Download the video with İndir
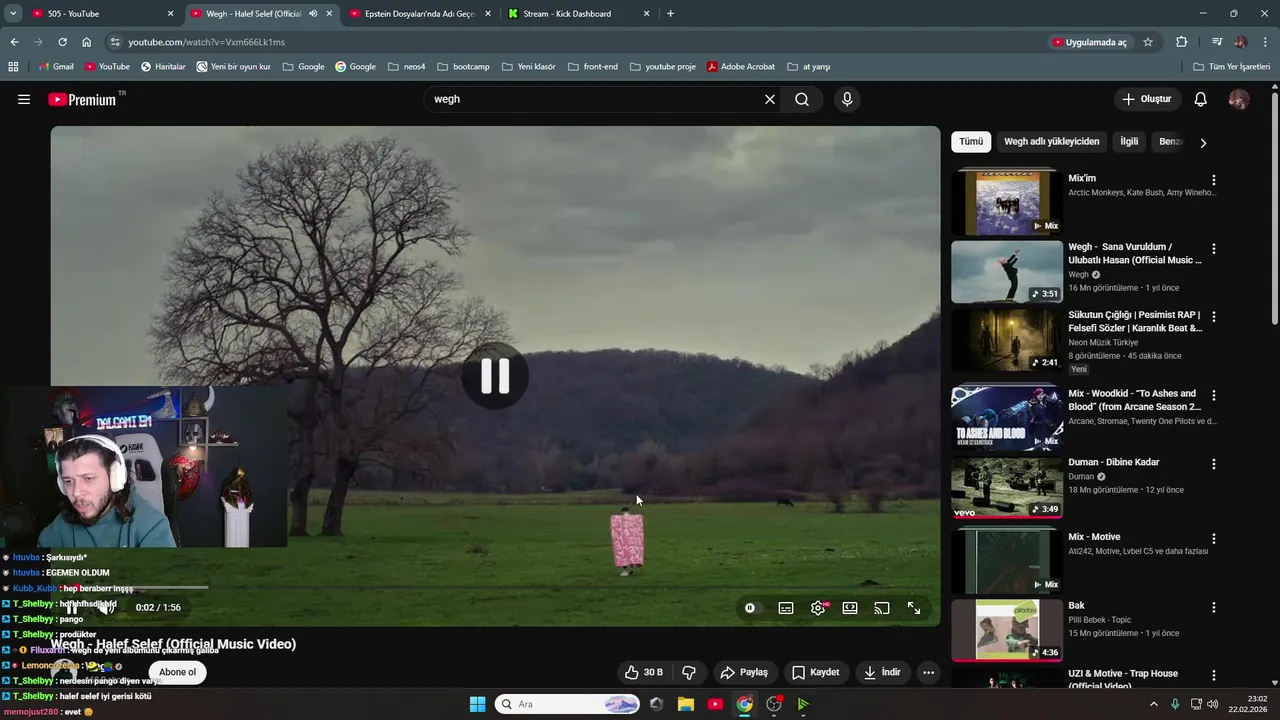This screenshot has height=720, width=1280. point(883,672)
